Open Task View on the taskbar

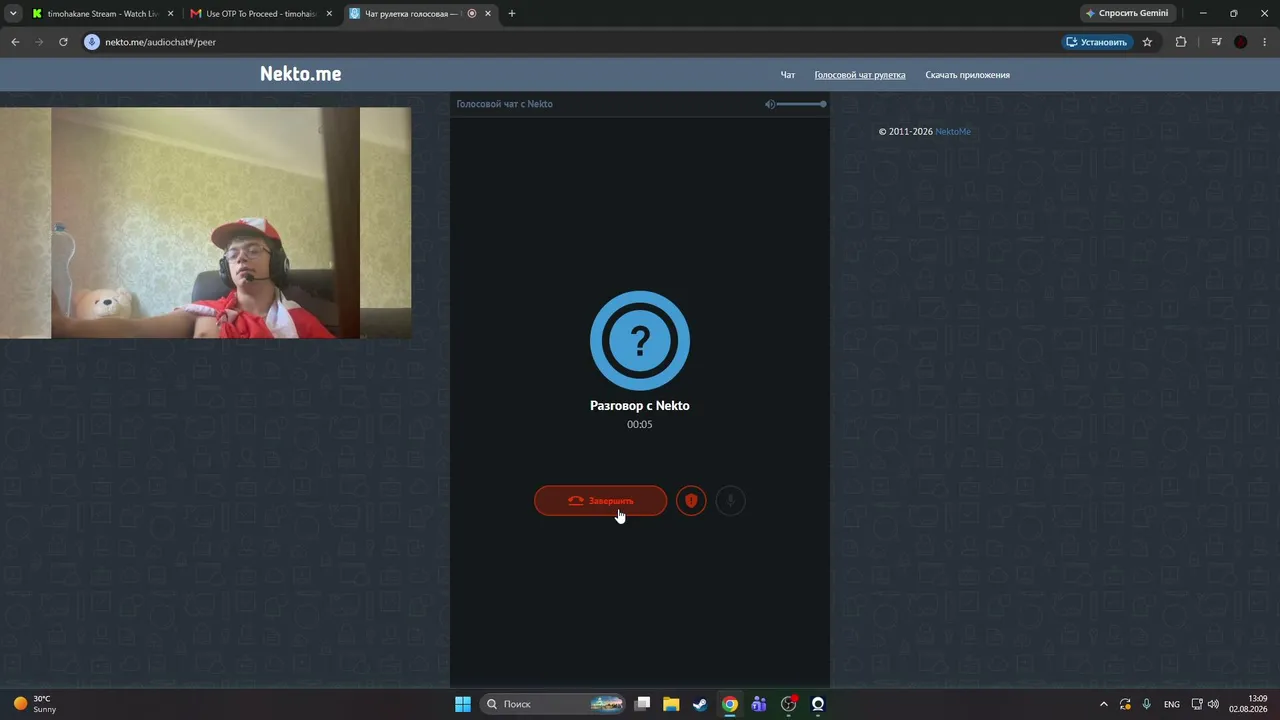pyautogui.click(x=643, y=704)
